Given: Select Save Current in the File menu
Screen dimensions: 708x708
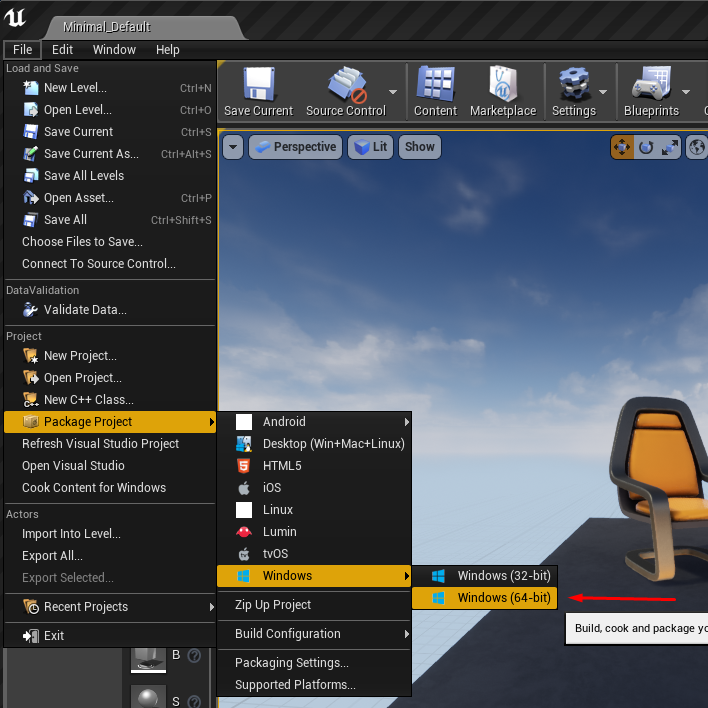Looking at the screenshot, I should [x=110, y=132].
